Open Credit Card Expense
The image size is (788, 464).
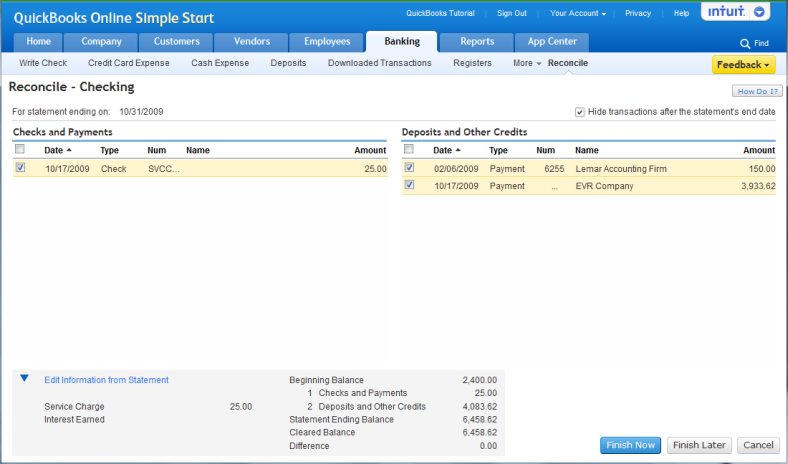[x=129, y=63]
